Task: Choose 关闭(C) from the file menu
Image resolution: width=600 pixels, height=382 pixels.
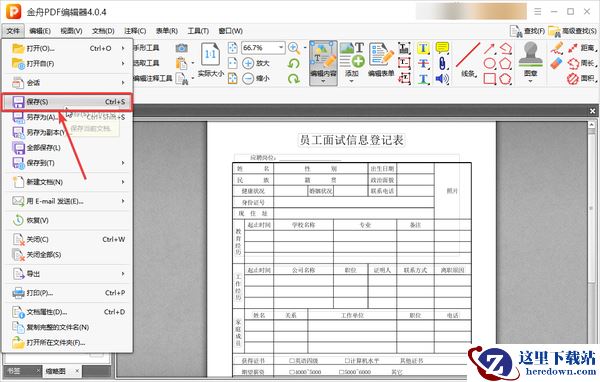Action: [x=68, y=240]
